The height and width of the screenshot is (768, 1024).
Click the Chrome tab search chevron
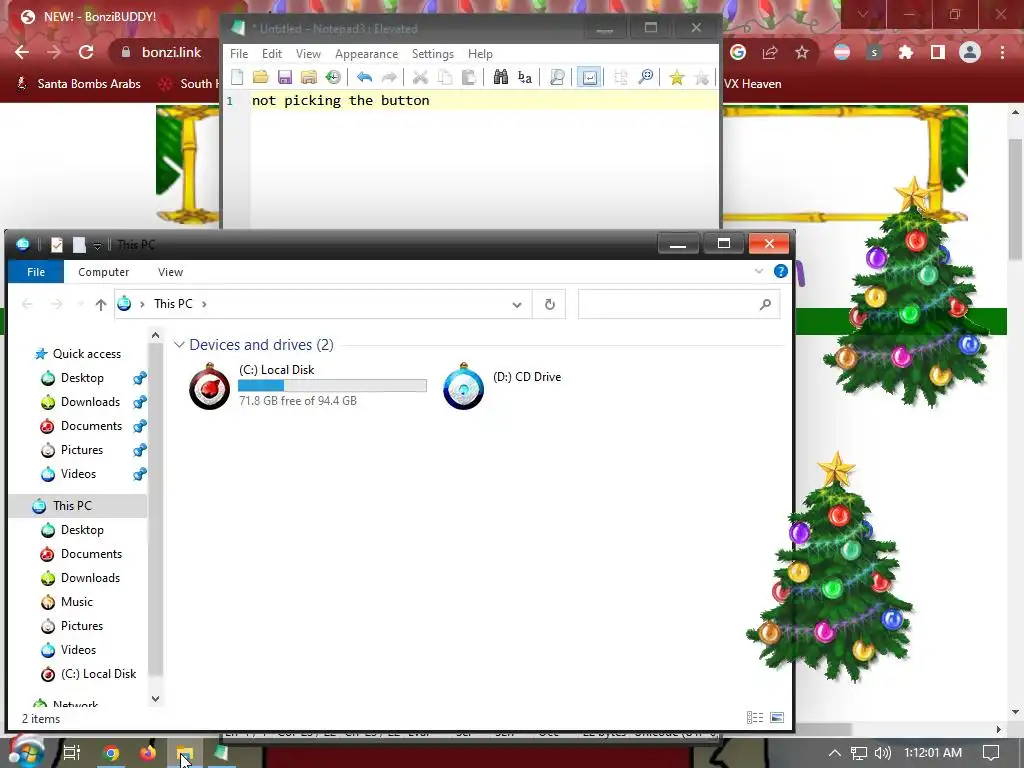click(863, 14)
